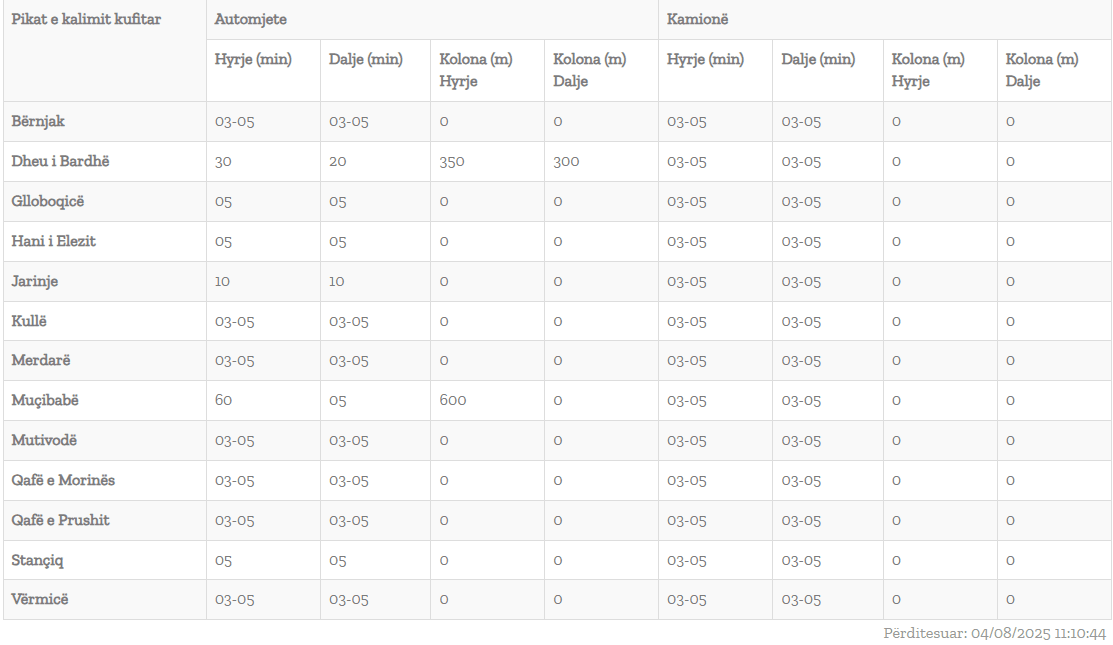Click the Automjete group header
Image resolution: width=1113 pixels, height=645 pixels.
click(243, 19)
